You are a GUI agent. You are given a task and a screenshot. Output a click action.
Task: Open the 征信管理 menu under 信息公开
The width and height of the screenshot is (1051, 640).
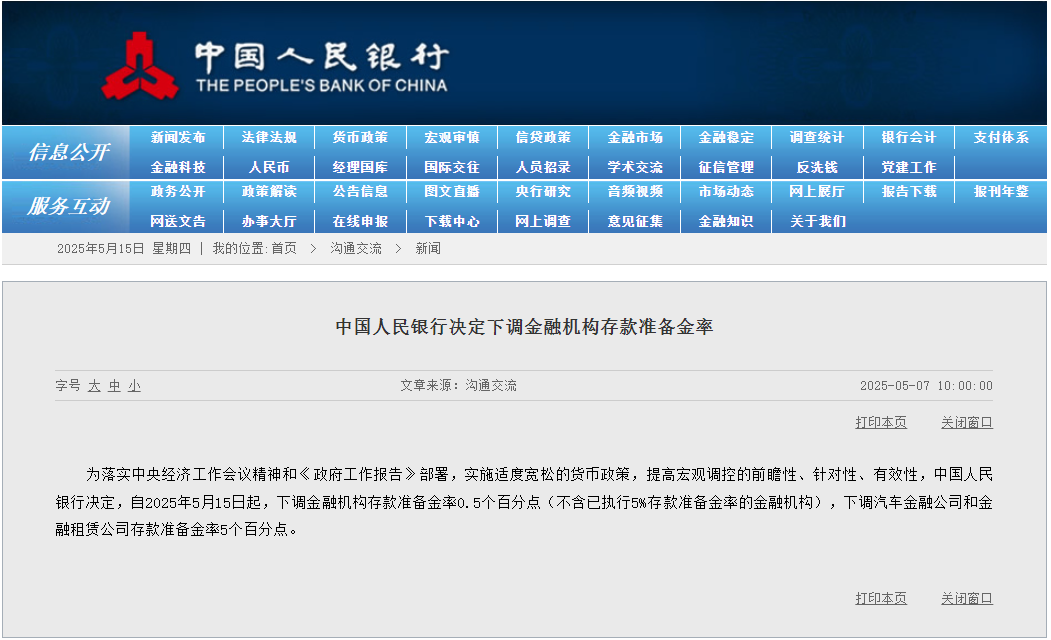pos(725,166)
